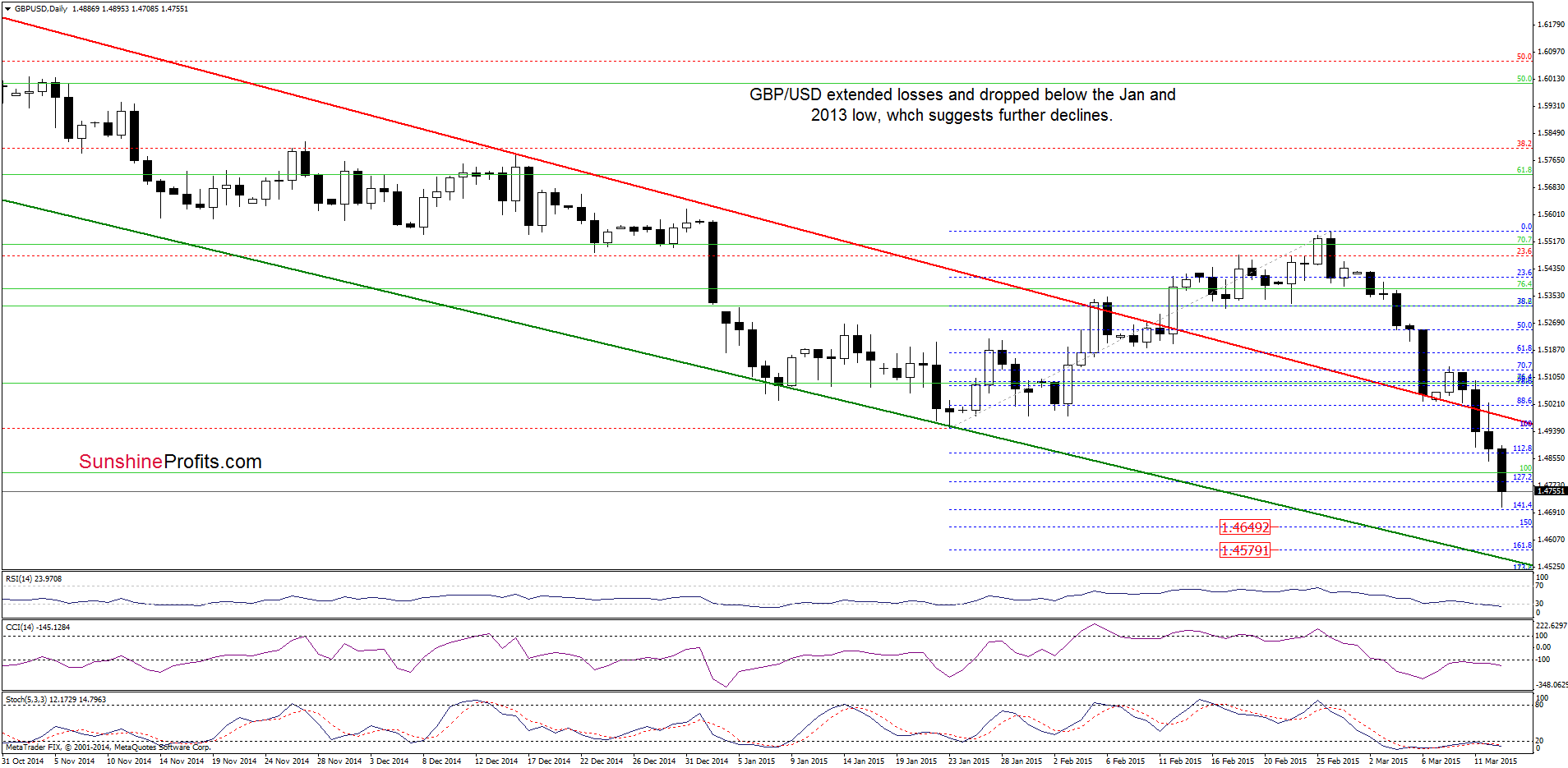Click the CCI(14) -145.1284 indicator label

click(38, 627)
